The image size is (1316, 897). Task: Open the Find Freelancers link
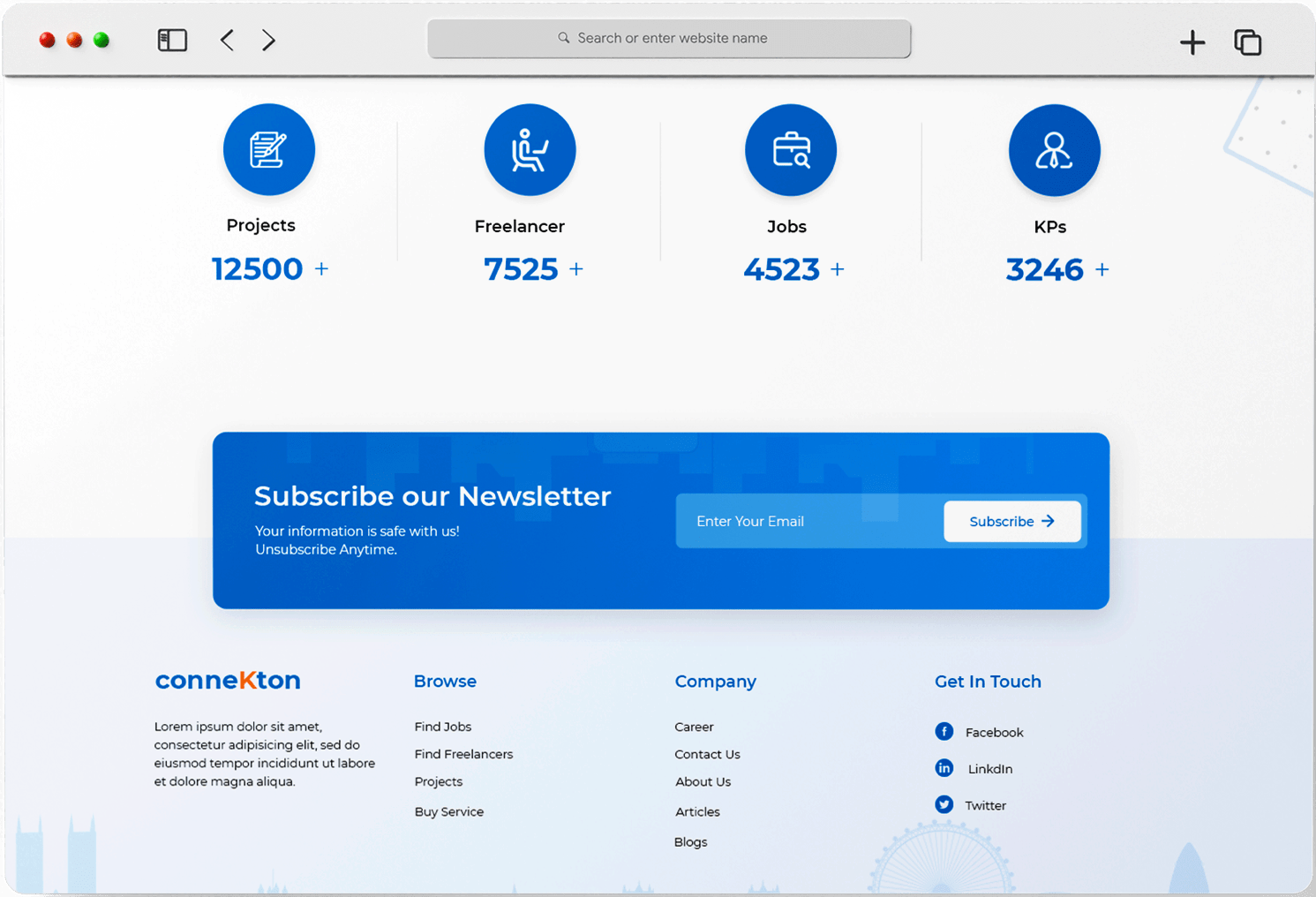coord(463,754)
